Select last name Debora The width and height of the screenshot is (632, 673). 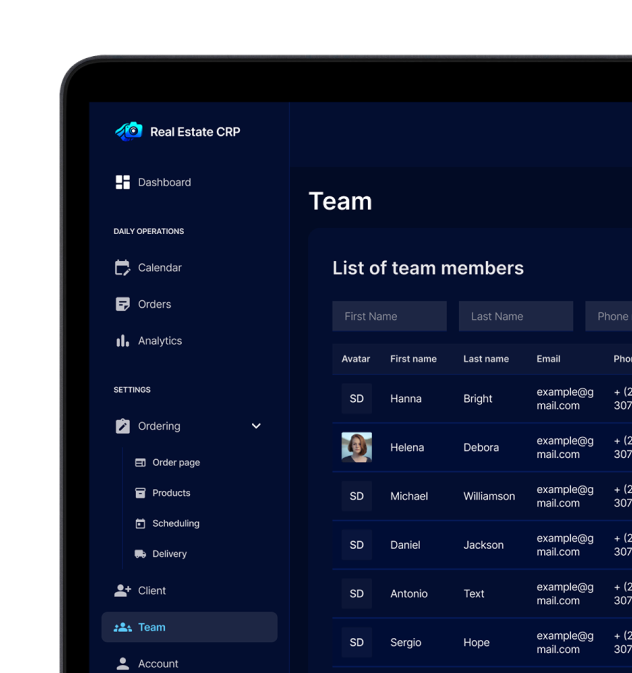(x=481, y=447)
